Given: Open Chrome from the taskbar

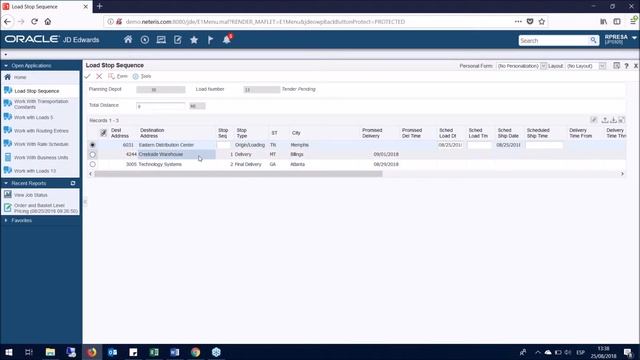Looking at the screenshot, I should pos(196,352).
